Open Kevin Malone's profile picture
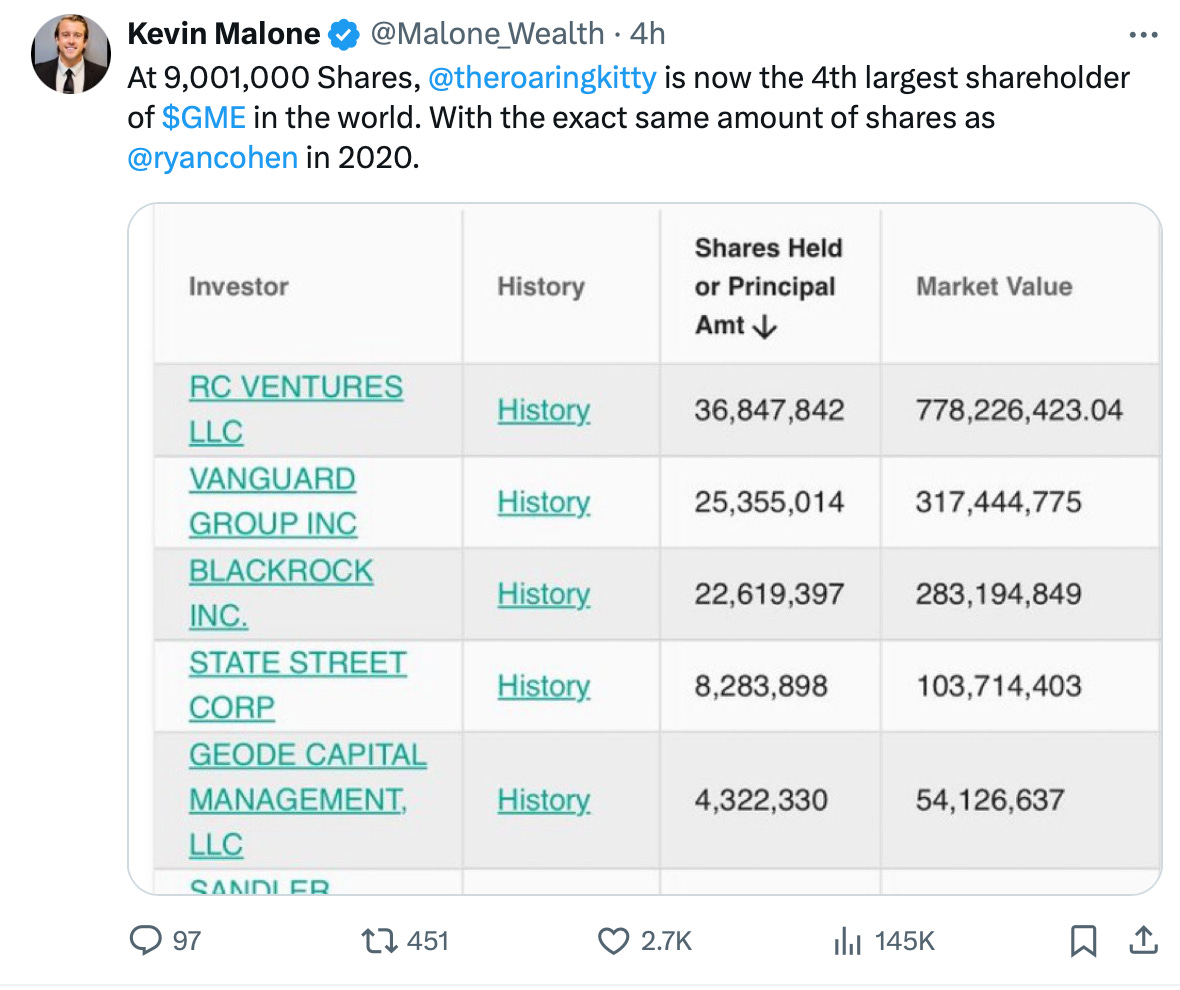The height and width of the screenshot is (990, 1180). [71, 54]
